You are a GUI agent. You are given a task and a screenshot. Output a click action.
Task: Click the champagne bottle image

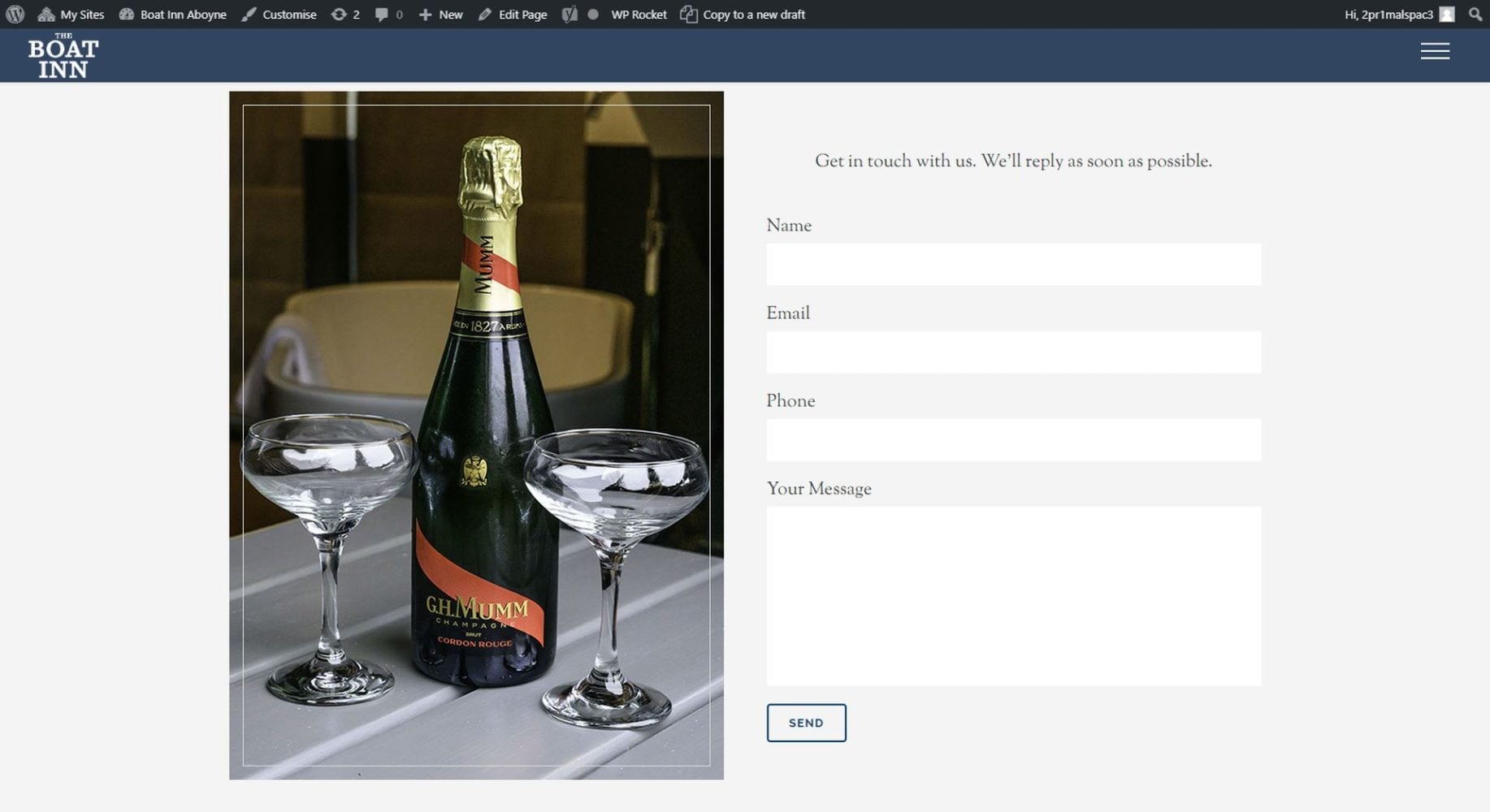tap(476, 435)
